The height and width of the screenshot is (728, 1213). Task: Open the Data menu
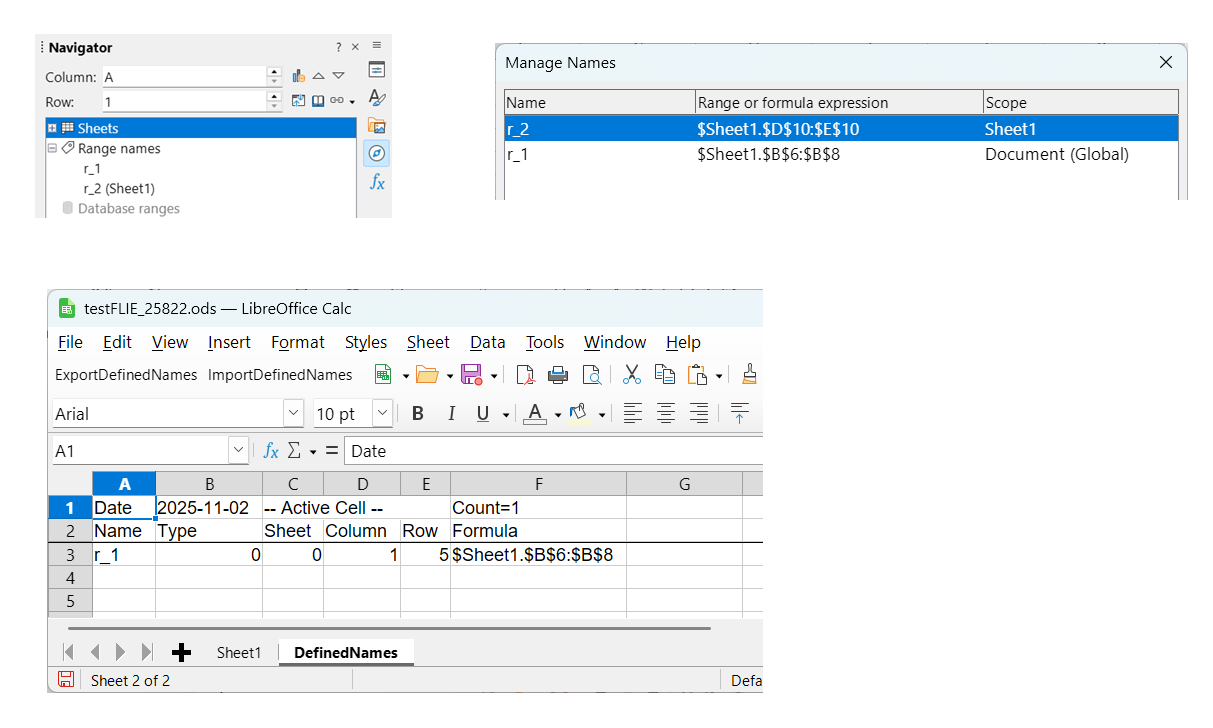pyautogui.click(x=487, y=342)
